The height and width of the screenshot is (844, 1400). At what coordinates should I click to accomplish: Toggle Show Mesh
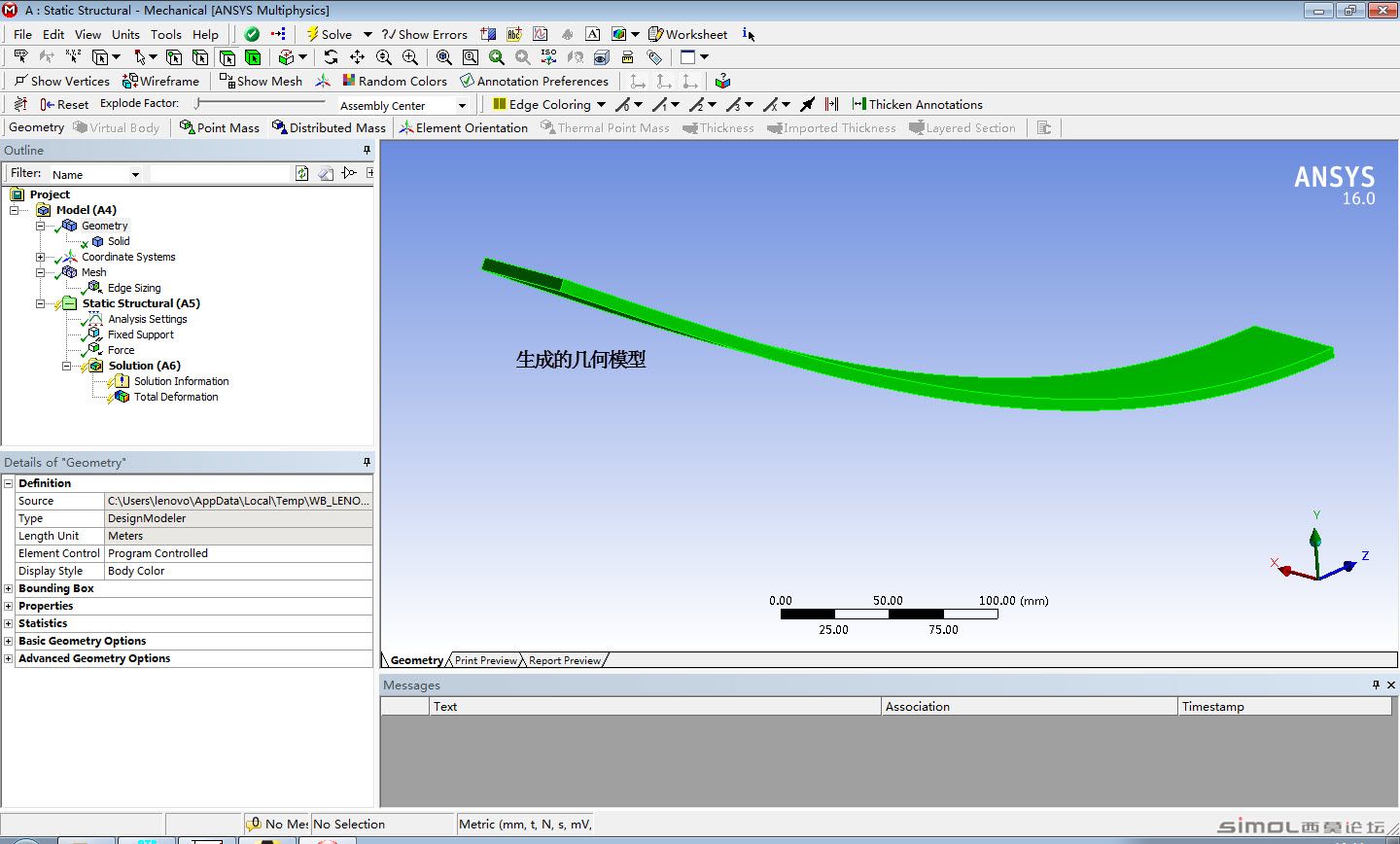pos(261,81)
